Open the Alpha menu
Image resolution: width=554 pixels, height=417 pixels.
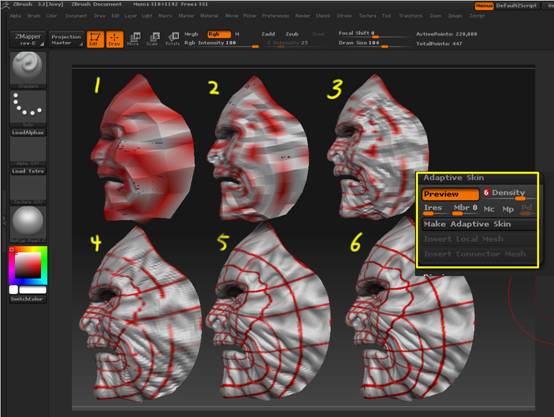pos(15,16)
